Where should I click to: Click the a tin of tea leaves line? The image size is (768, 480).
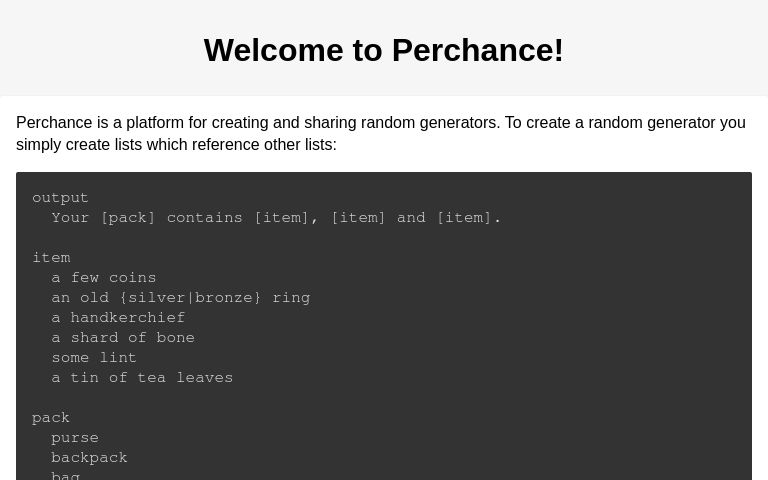click(x=142, y=378)
